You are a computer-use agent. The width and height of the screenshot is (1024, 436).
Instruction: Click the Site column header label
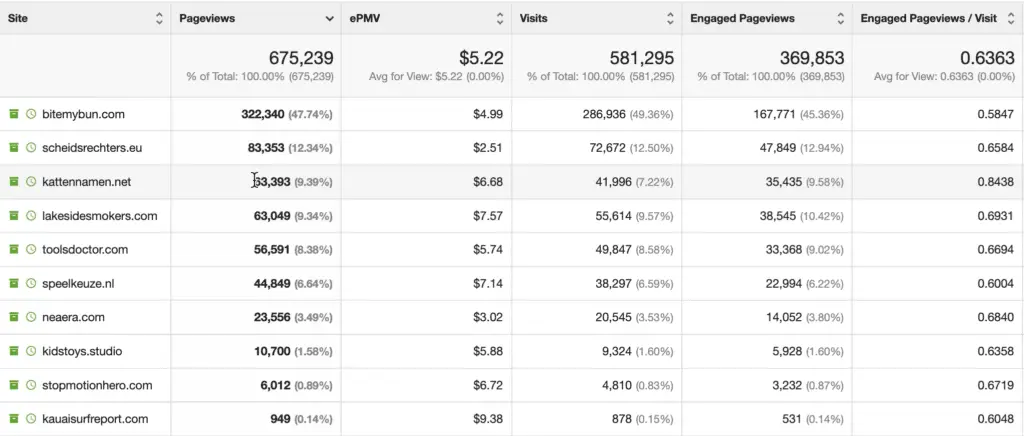tap(18, 18)
